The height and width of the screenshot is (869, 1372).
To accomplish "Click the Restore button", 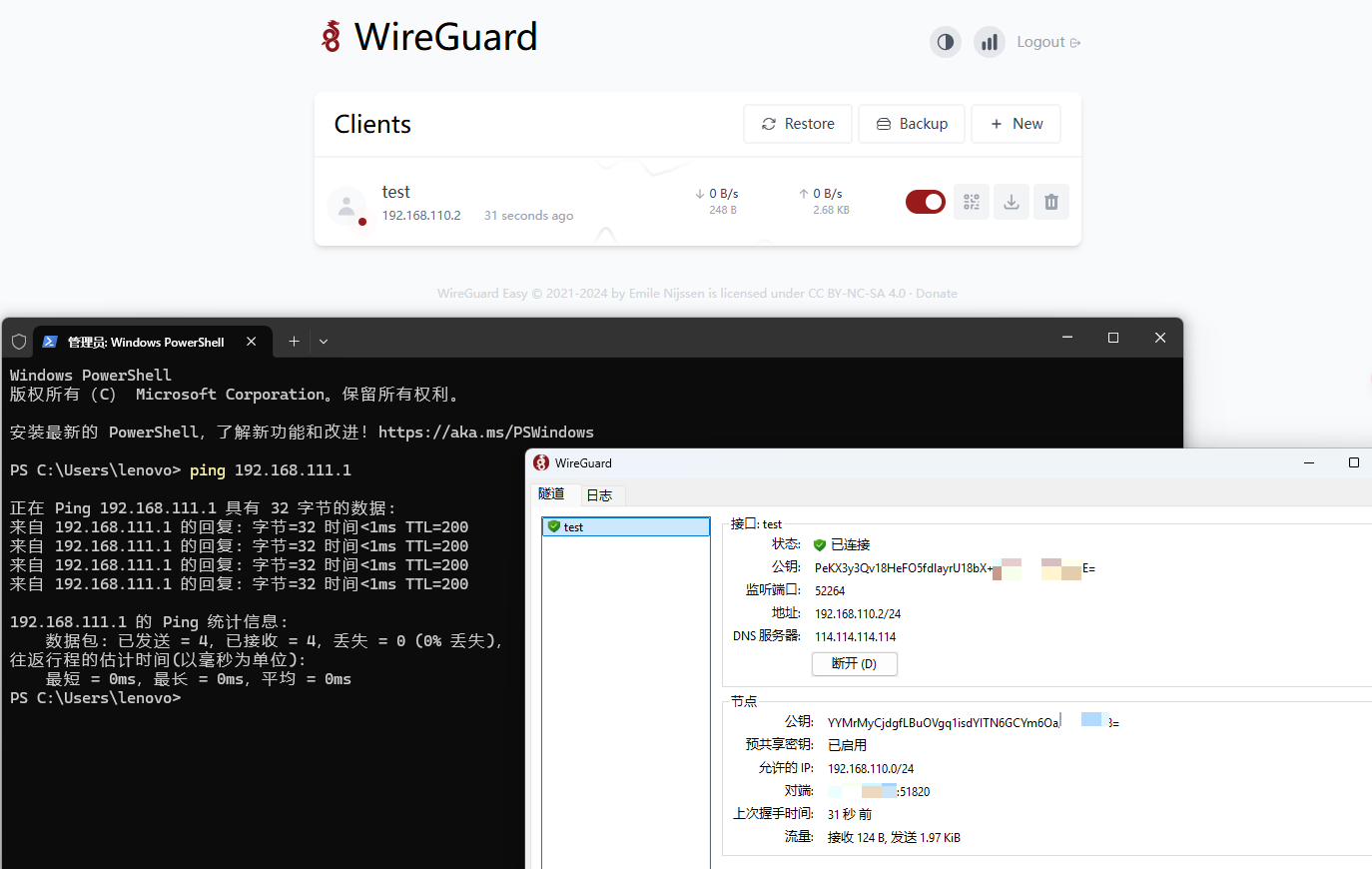I will (x=798, y=124).
